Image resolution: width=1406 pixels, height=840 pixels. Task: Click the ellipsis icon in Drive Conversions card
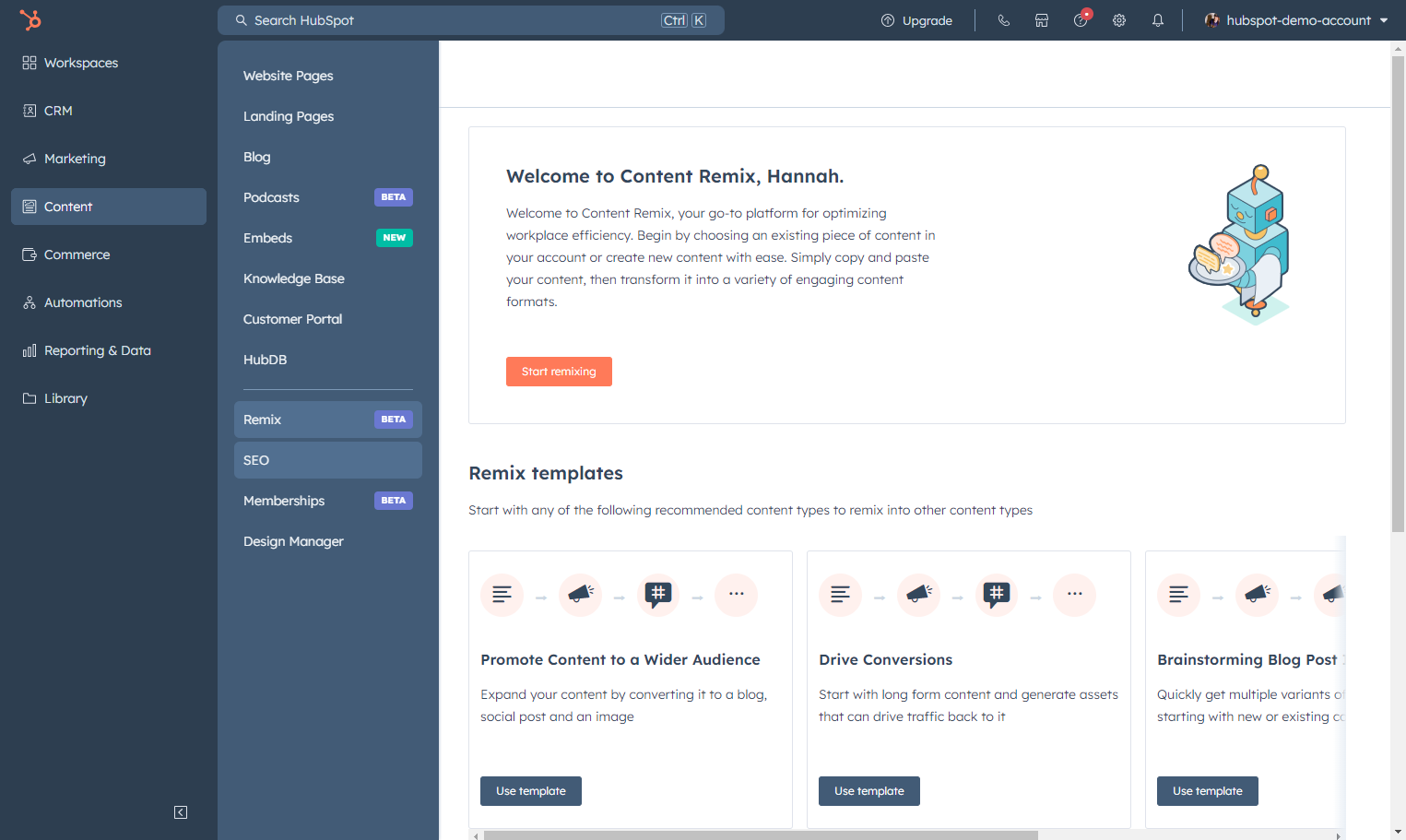point(1074,595)
